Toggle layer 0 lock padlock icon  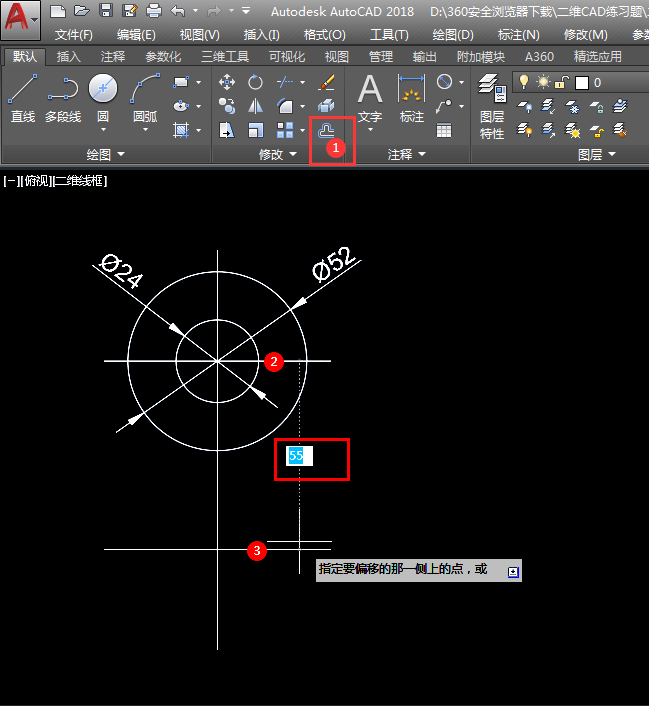click(x=561, y=82)
